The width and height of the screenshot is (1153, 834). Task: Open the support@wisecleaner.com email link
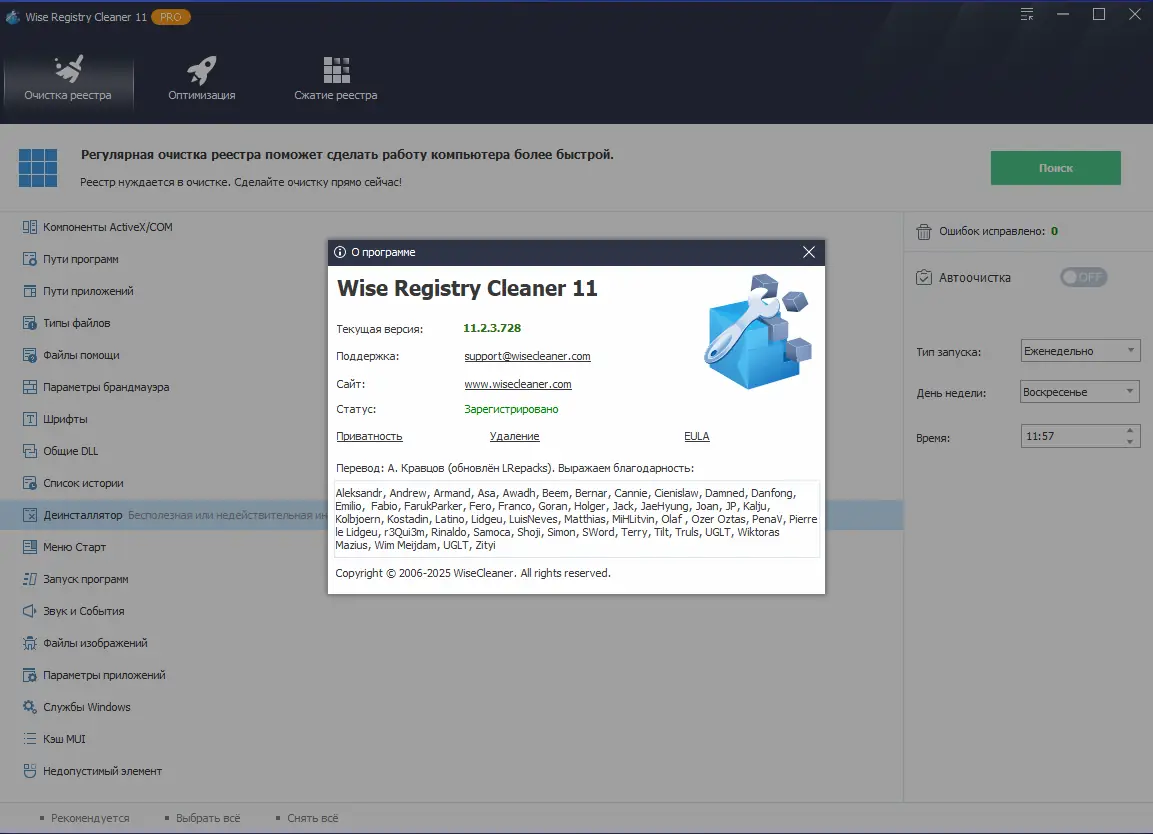527,356
